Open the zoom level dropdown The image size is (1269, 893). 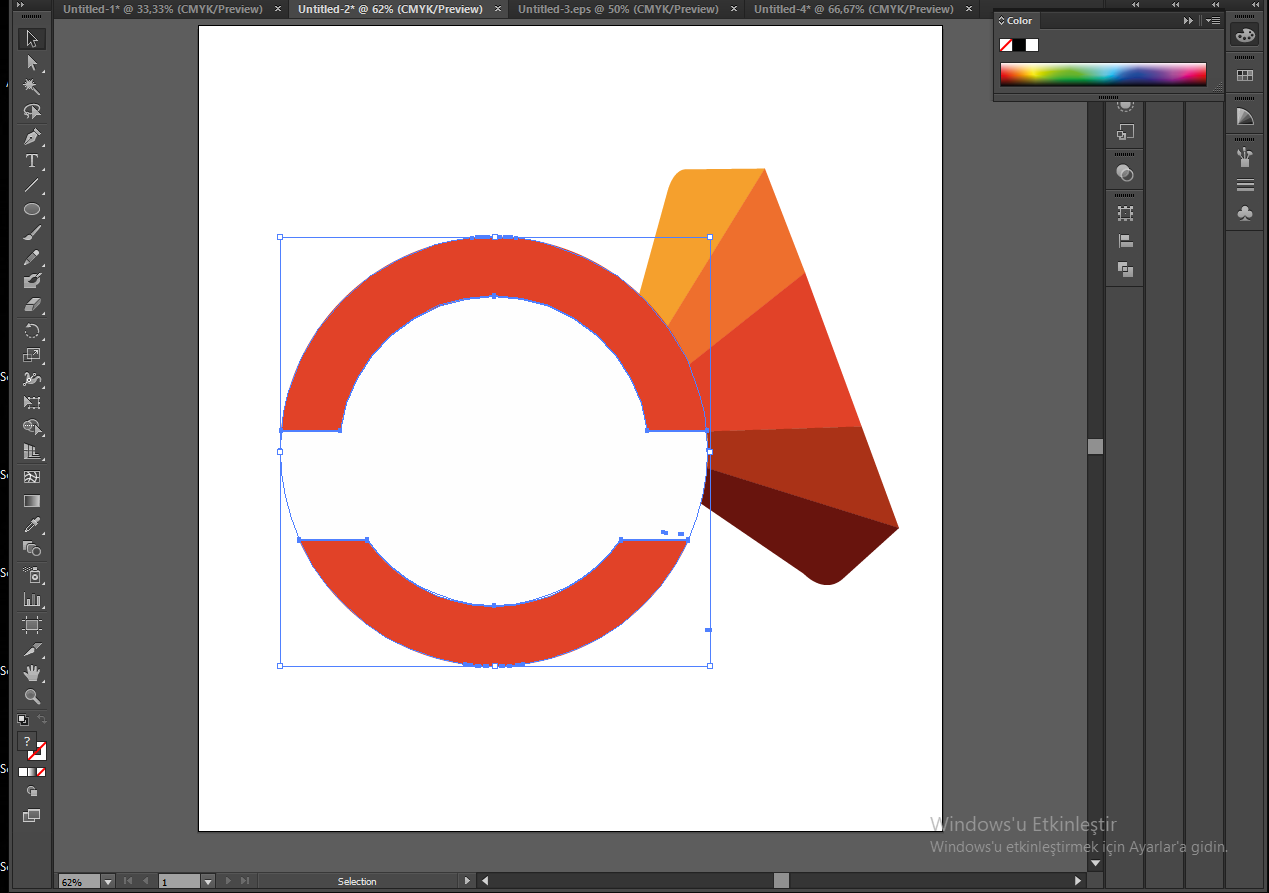click(x=107, y=882)
